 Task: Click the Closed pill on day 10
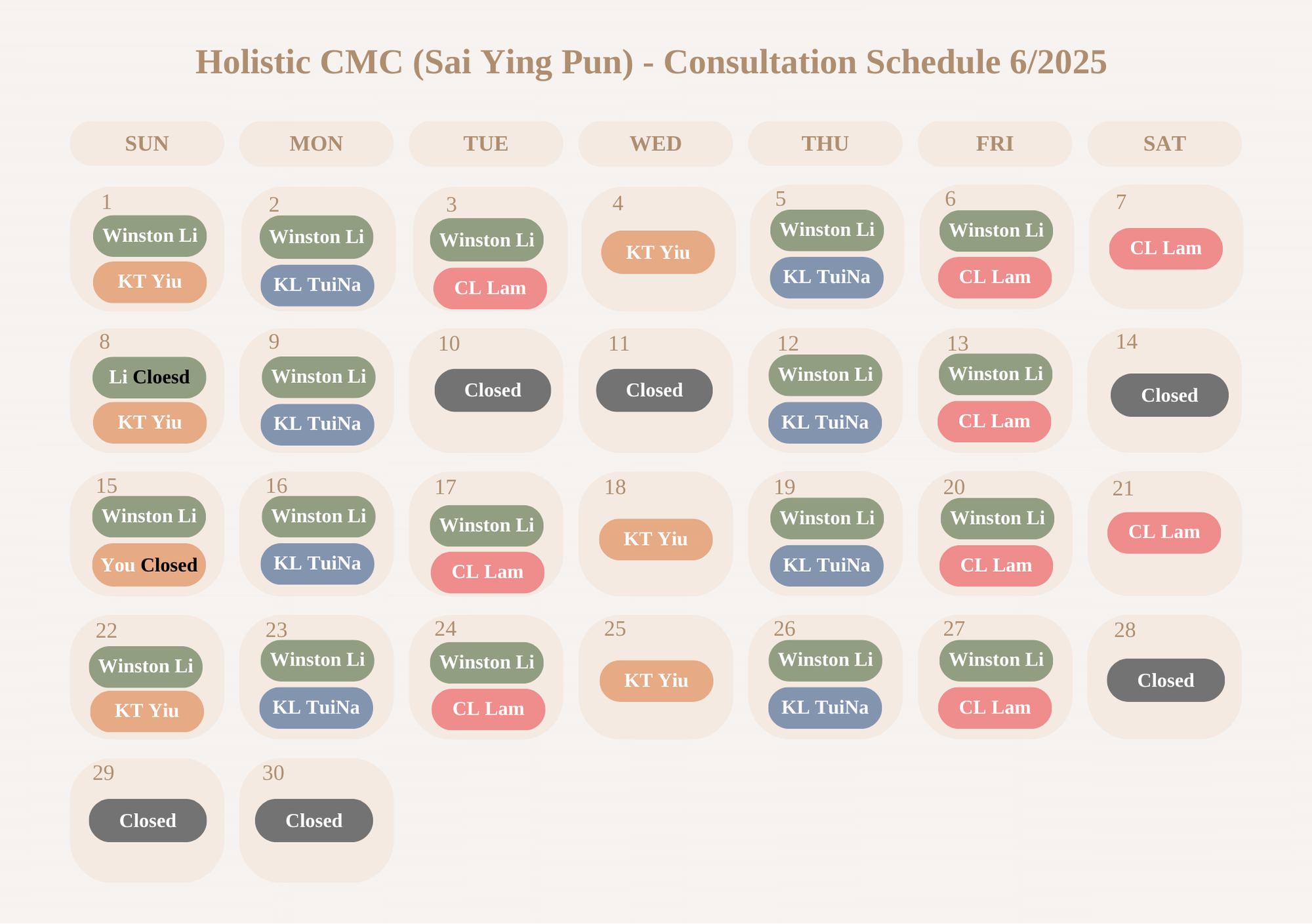[493, 390]
